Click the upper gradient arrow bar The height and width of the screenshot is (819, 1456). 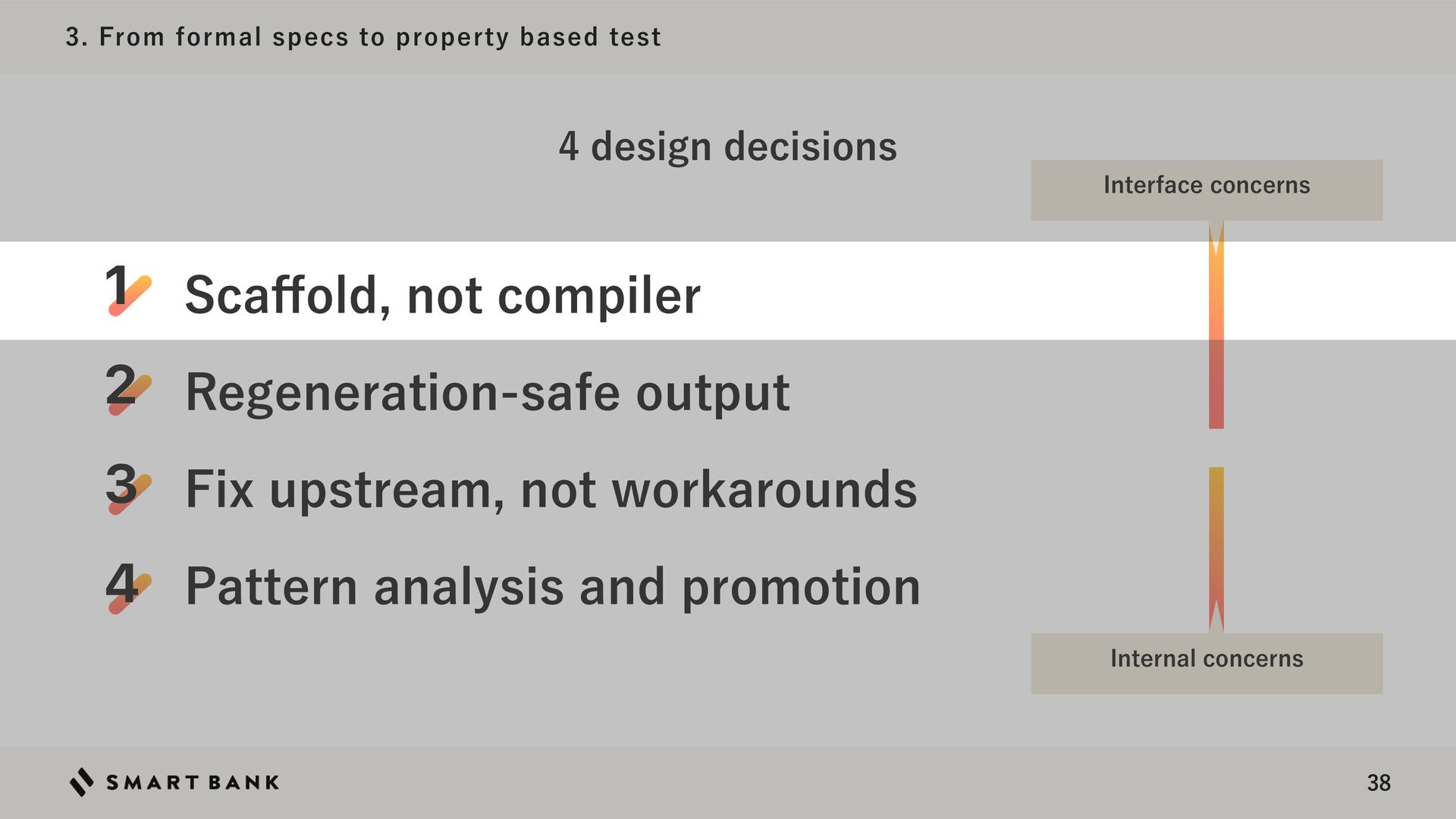(1216, 326)
